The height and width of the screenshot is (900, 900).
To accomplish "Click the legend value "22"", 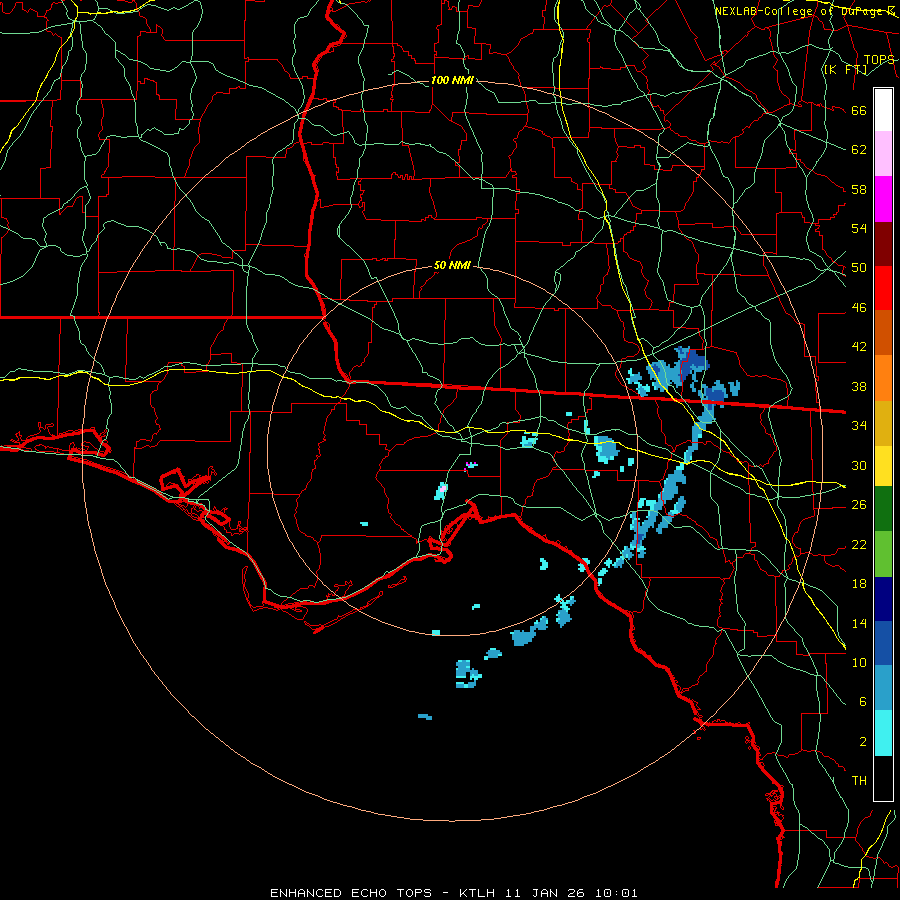I will (859, 545).
